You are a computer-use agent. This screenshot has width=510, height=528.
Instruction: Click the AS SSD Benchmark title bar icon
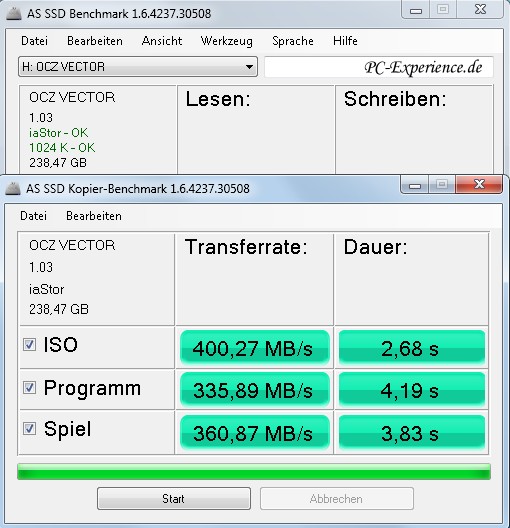click(x=14, y=14)
